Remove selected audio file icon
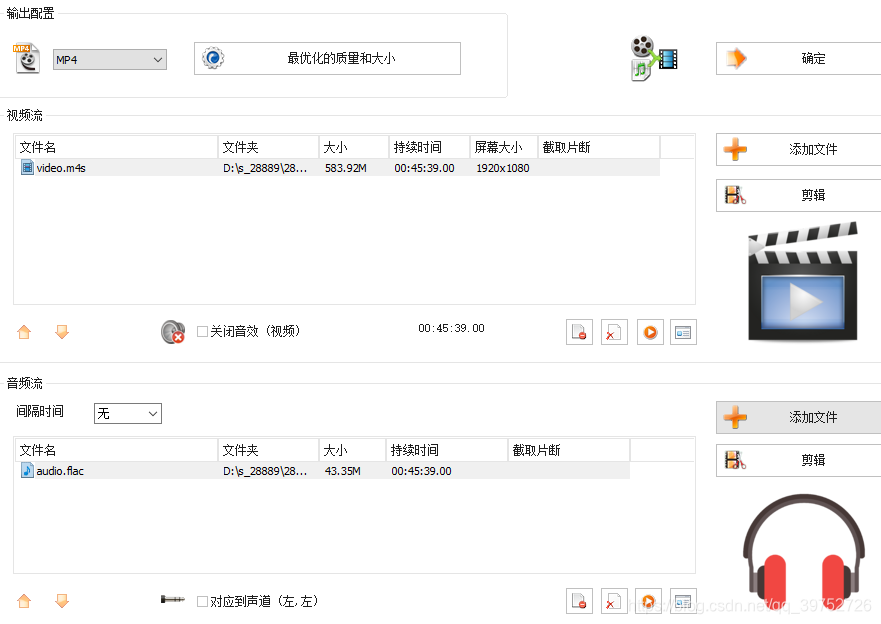Image resolution: width=881 pixels, height=624 pixels. (579, 602)
